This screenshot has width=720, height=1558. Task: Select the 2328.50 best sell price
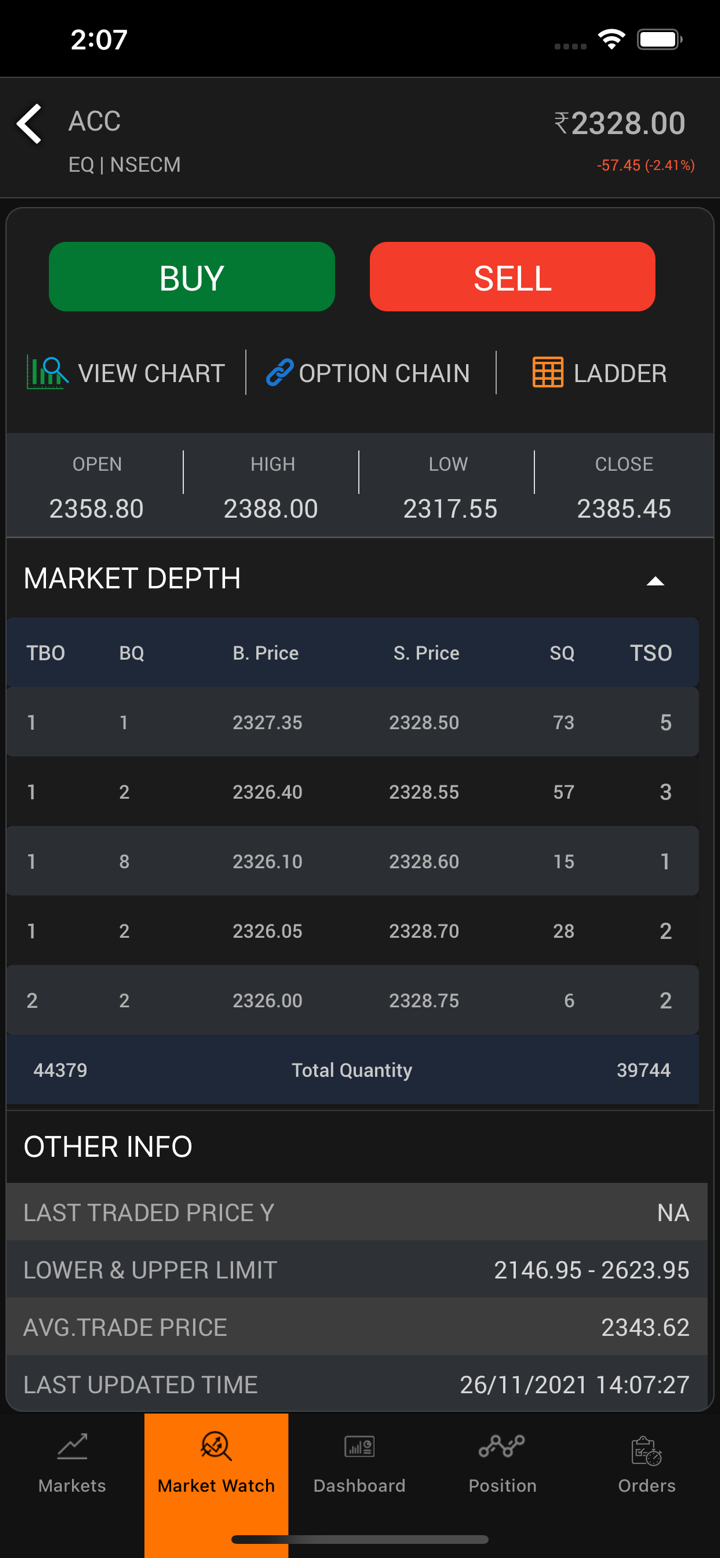point(424,722)
